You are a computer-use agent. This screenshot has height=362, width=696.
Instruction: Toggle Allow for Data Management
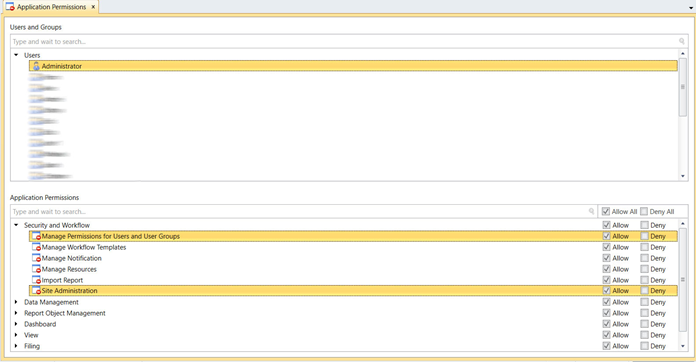[606, 302]
